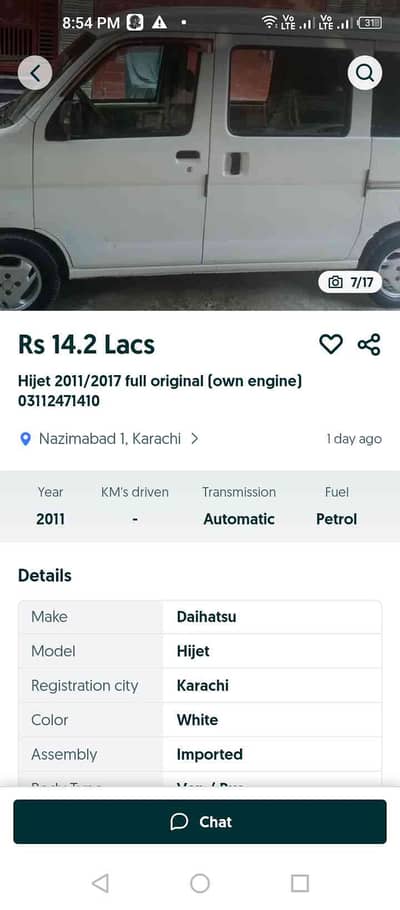
Task: Tap the blue location pin icon
Action: pyautogui.click(x=25, y=439)
